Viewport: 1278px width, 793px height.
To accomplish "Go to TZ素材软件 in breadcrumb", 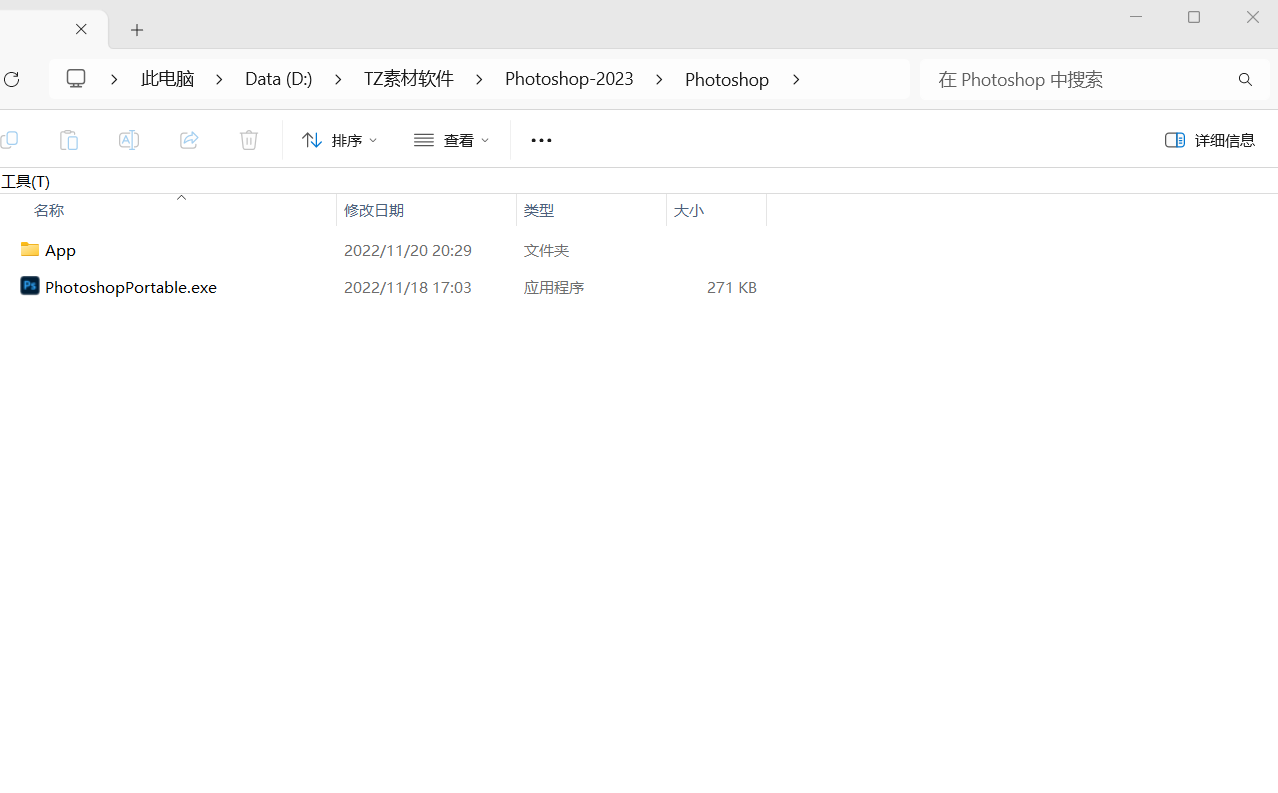I will coord(408,79).
